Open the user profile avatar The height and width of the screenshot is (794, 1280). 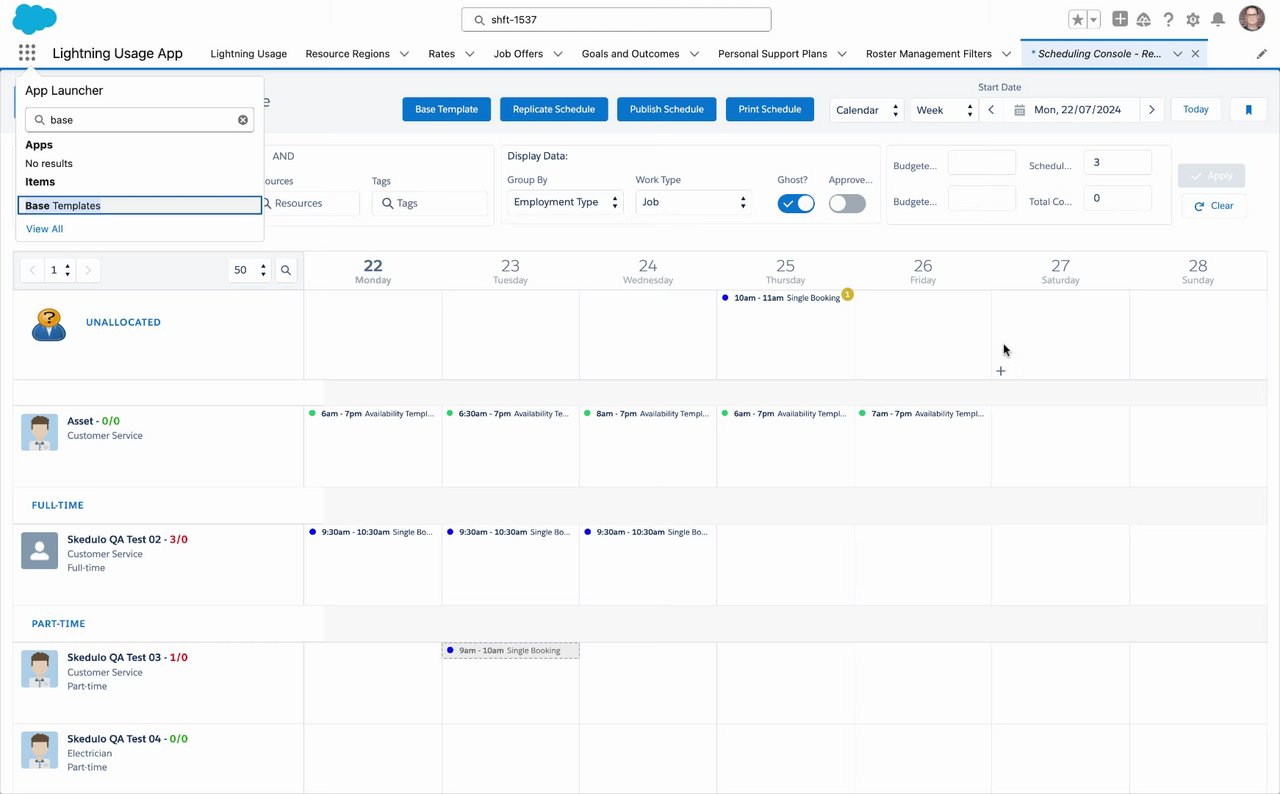[1251, 19]
